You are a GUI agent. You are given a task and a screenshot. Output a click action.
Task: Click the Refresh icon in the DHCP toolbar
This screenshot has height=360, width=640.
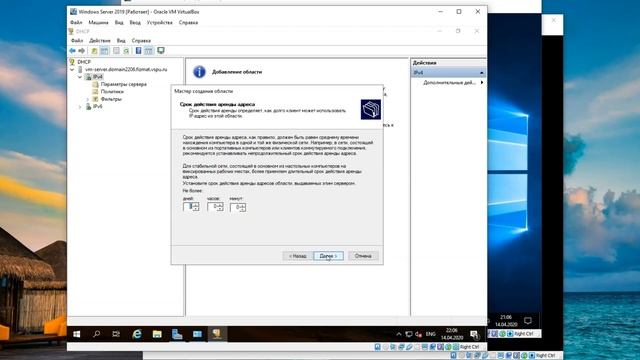127,51
